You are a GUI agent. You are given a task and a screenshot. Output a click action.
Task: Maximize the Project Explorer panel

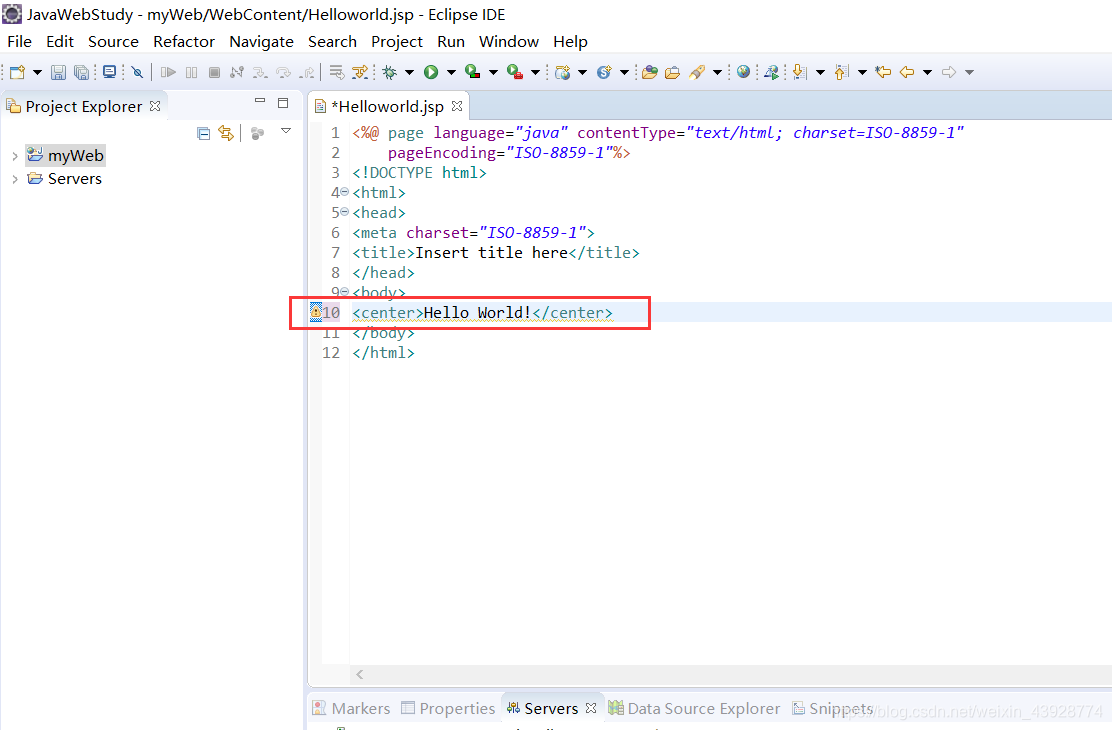click(283, 103)
